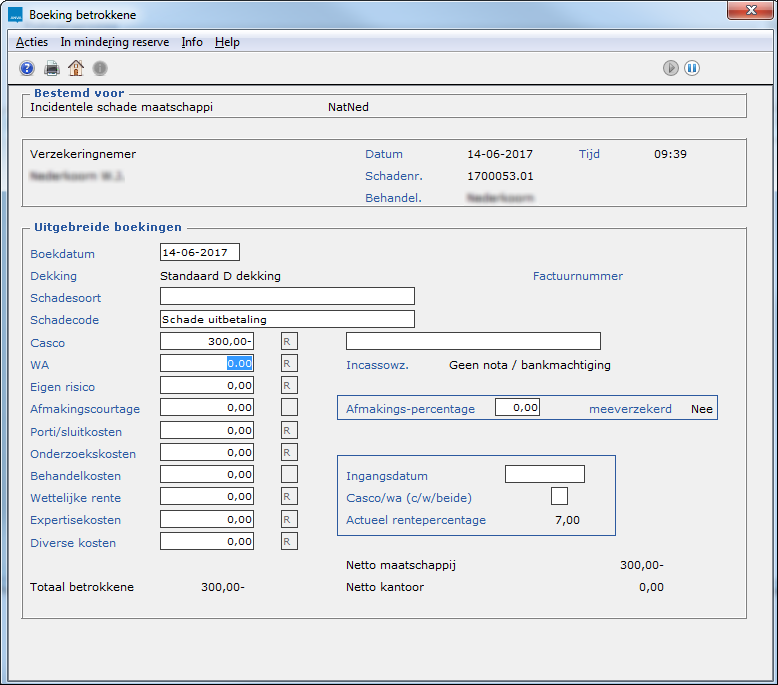Open the In mindering reserve menu
The width and height of the screenshot is (778, 685).
pos(115,42)
